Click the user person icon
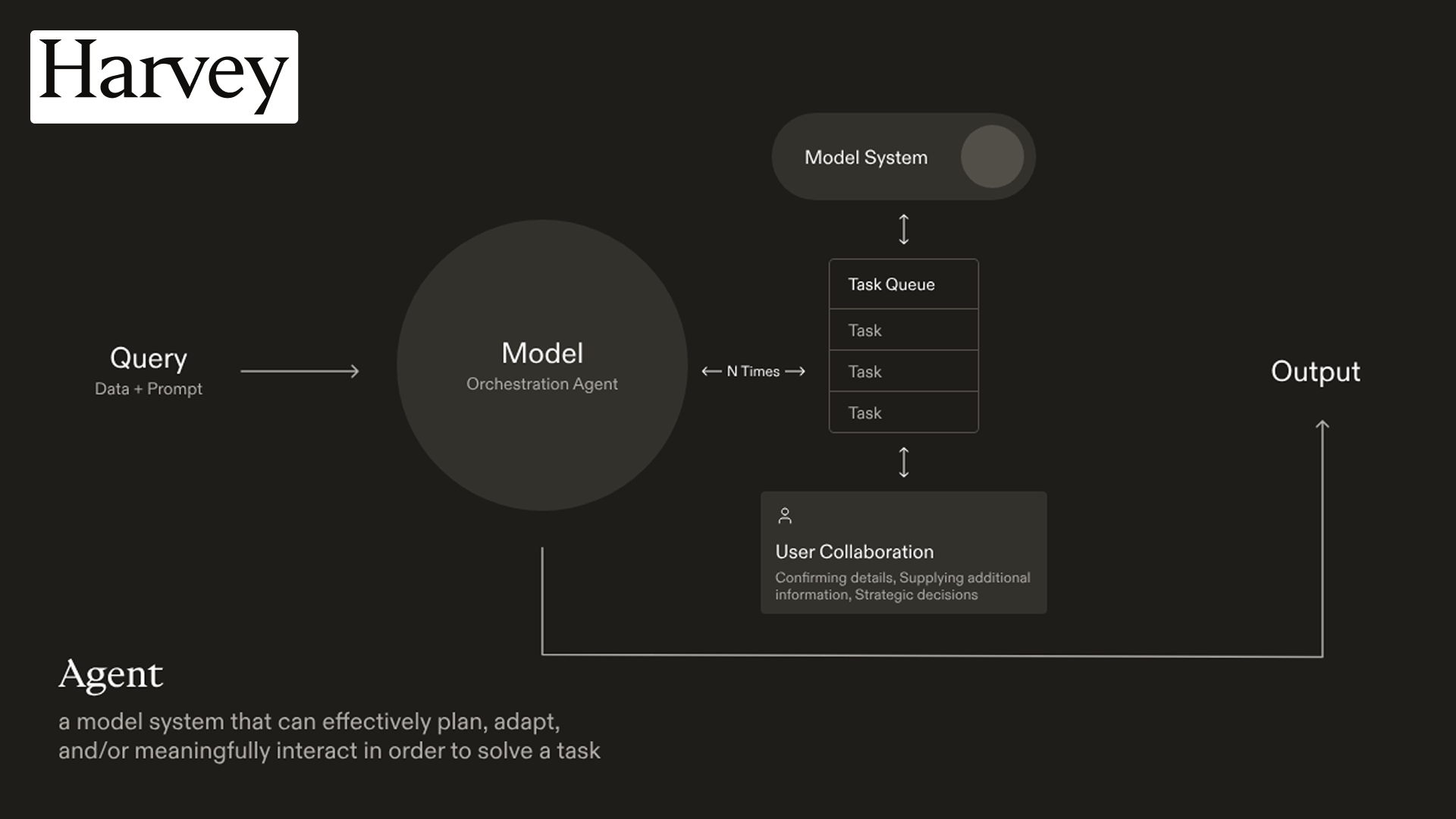The height and width of the screenshot is (819, 1456). click(785, 516)
